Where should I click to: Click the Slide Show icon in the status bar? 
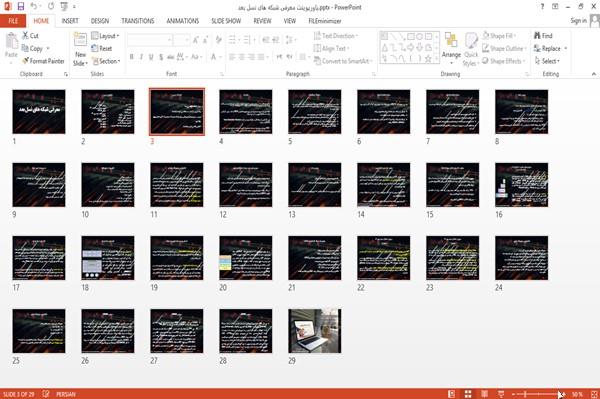coord(501,394)
